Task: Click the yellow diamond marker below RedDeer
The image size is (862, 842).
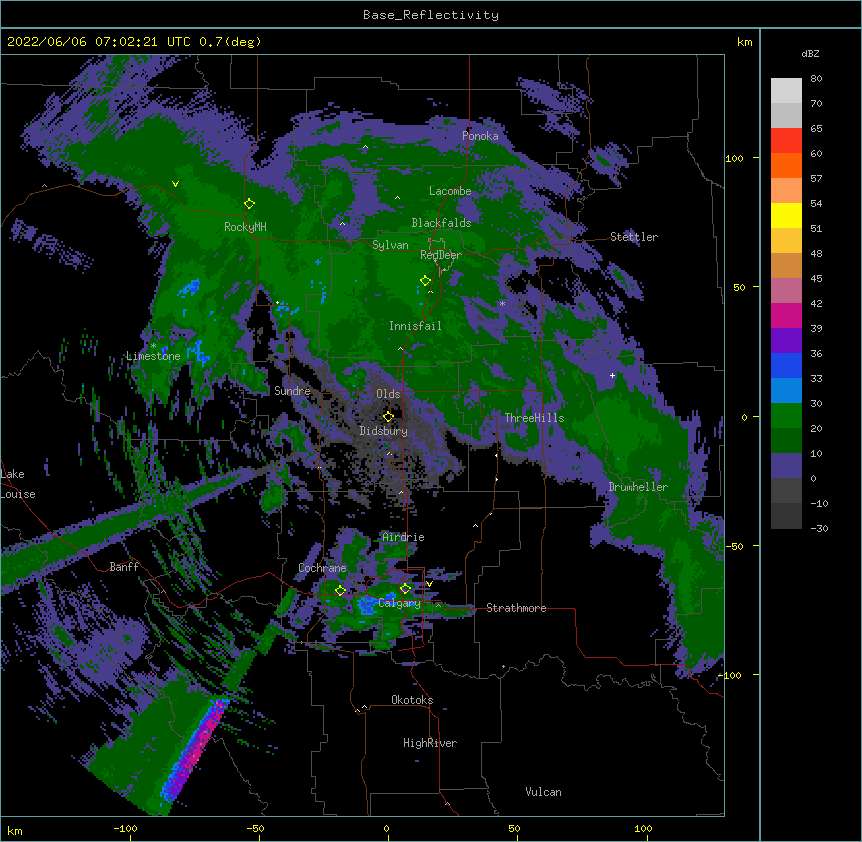Action: (x=425, y=280)
